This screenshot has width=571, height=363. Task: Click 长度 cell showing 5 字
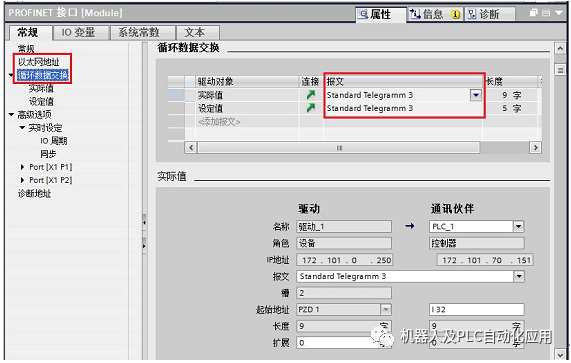[x=511, y=108]
